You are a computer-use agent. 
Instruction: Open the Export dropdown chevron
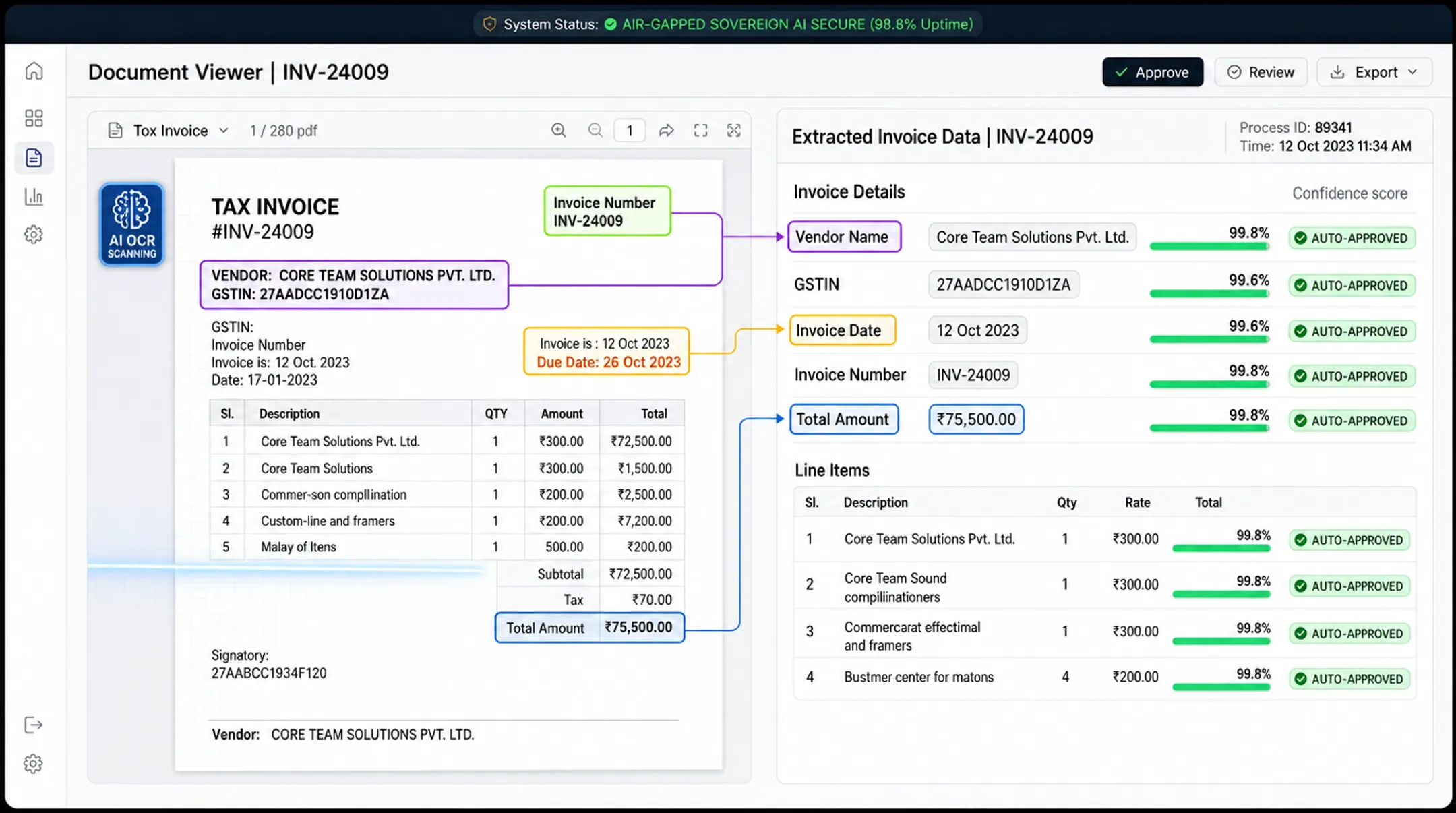[x=1413, y=72]
